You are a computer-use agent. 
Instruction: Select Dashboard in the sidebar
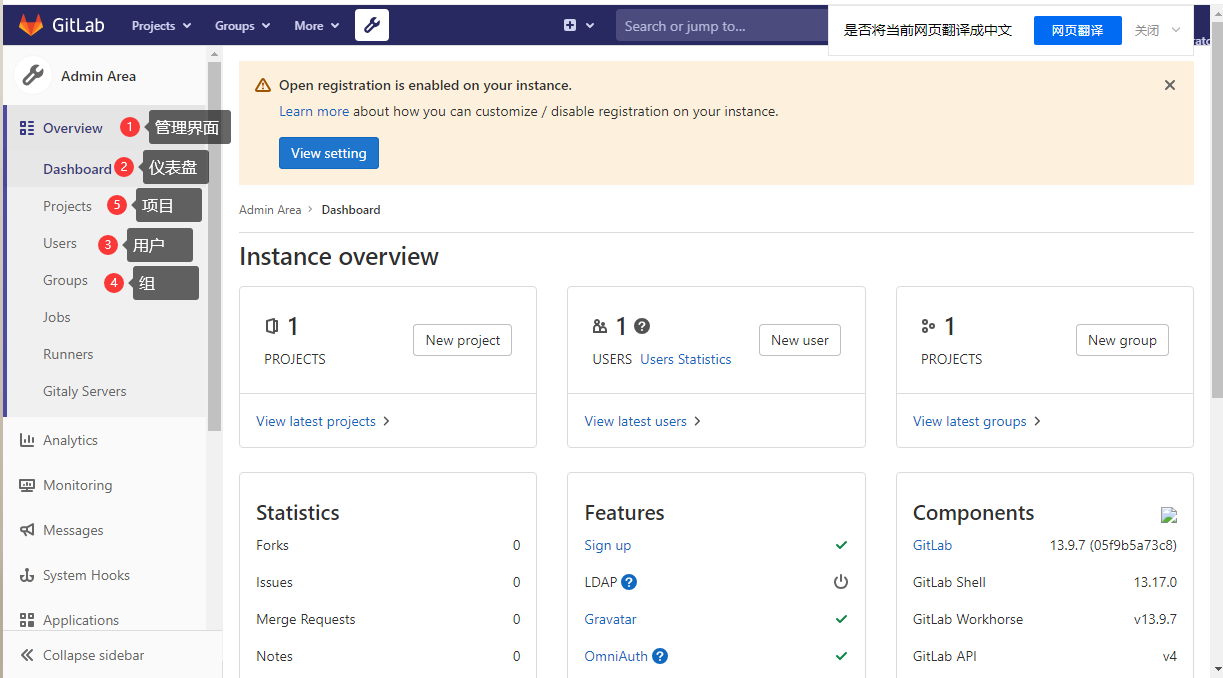click(77, 169)
